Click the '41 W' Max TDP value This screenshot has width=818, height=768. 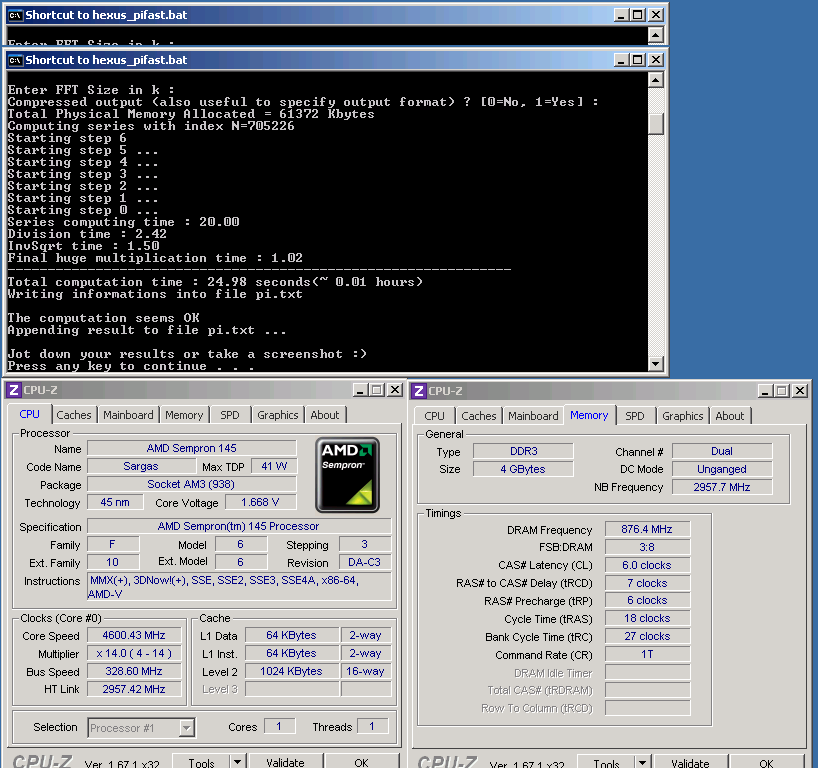pyautogui.click(x=274, y=466)
